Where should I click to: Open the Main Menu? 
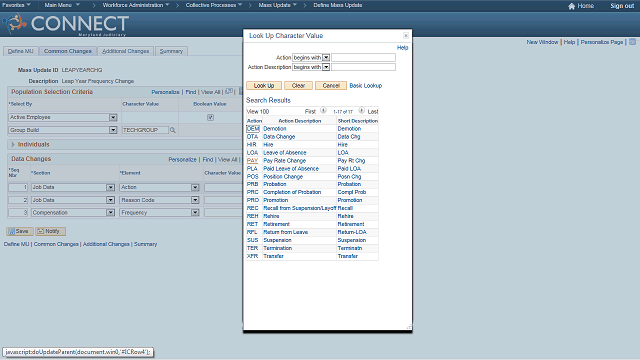coord(62,5)
